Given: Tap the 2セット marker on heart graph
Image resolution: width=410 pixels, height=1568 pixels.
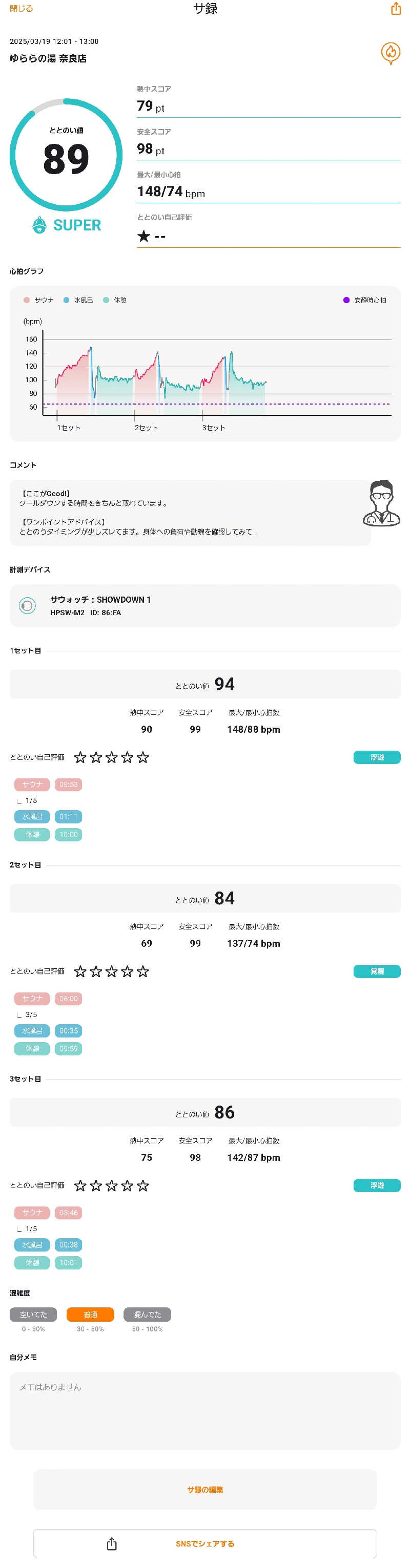Looking at the screenshot, I should click(x=146, y=428).
